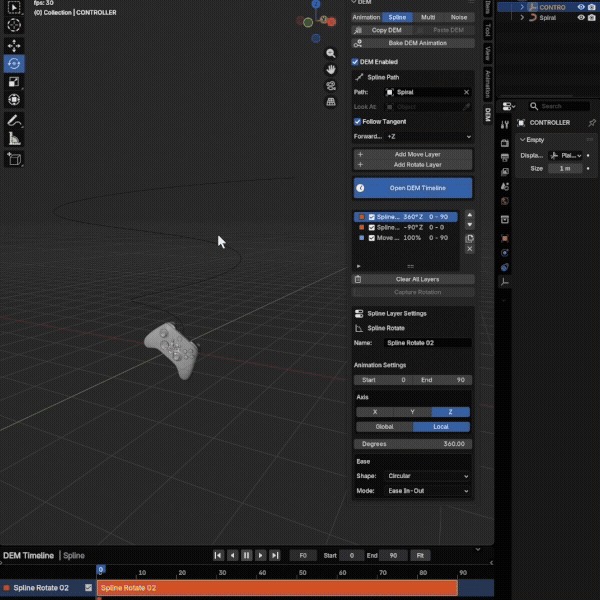Viewport: 600px width, 600px height.
Task: Select the Transform tool
Action: (x=14, y=99)
